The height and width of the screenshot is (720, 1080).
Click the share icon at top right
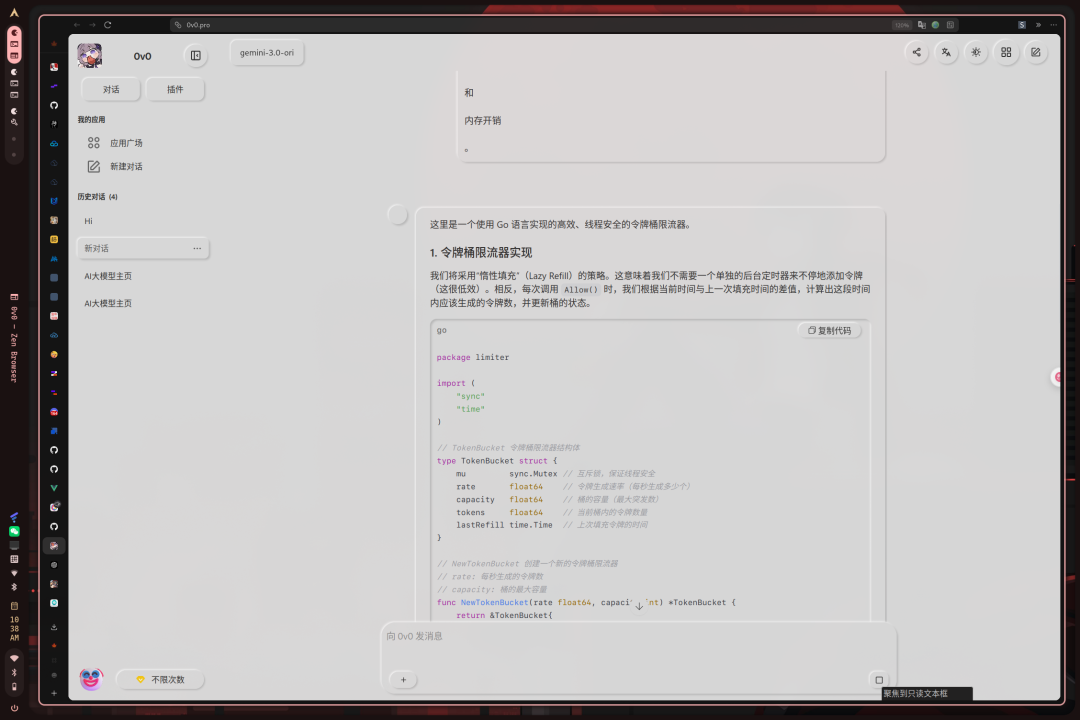click(917, 52)
